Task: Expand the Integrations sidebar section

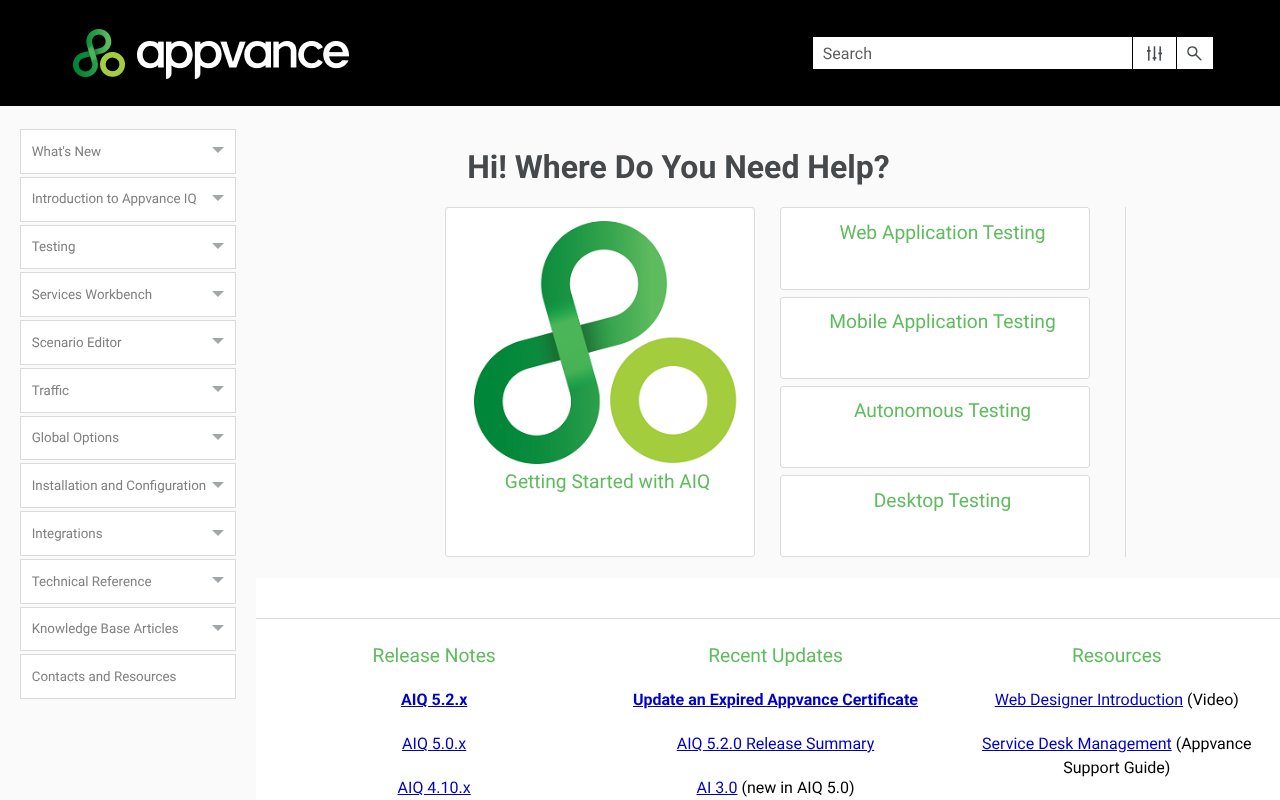Action: pyautogui.click(x=127, y=533)
